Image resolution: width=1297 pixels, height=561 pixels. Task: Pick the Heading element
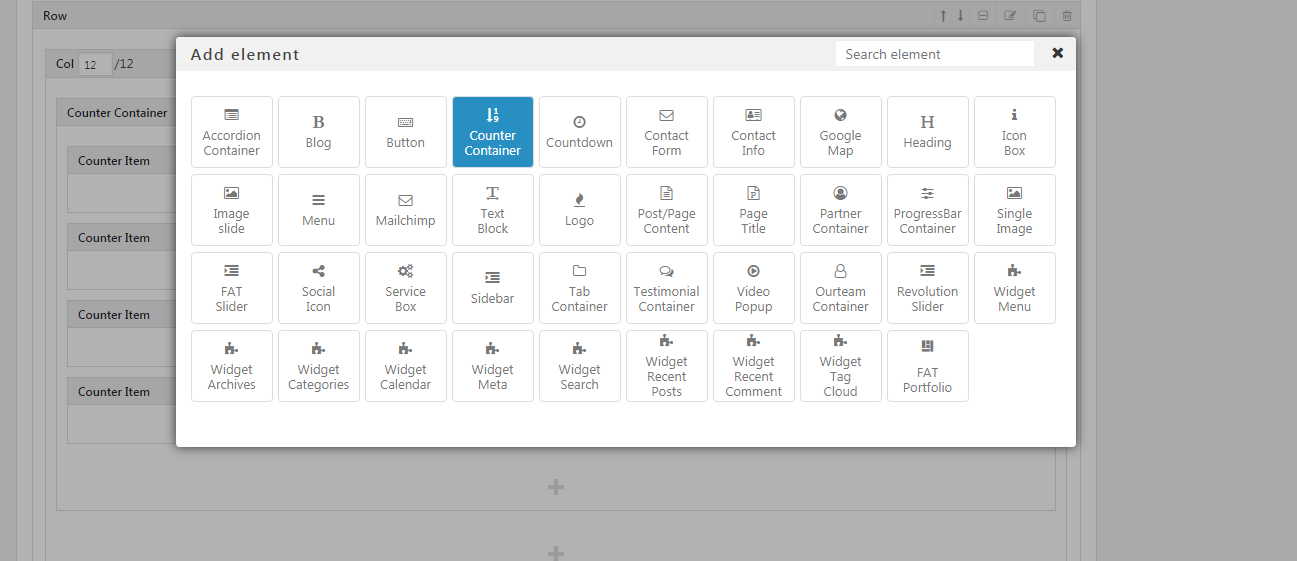(927, 132)
